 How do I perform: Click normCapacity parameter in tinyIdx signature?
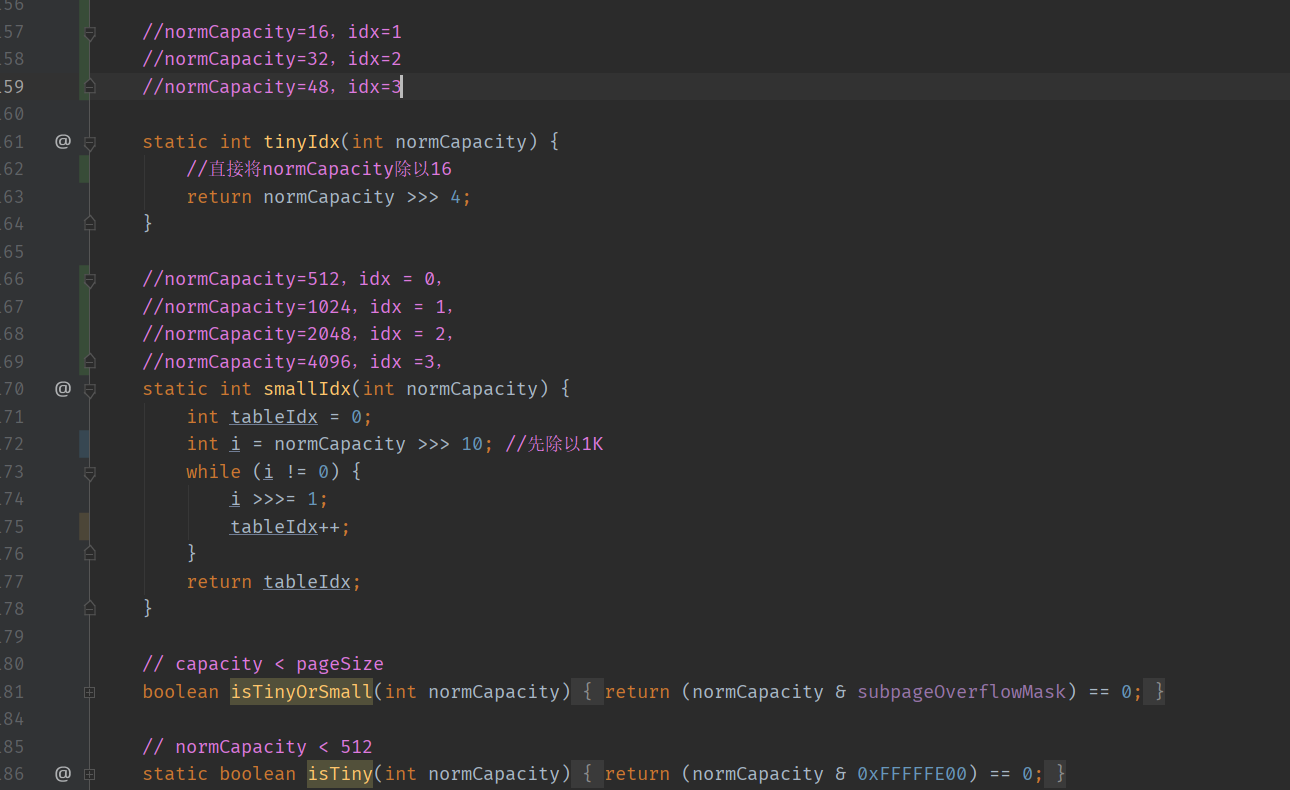pos(461,141)
